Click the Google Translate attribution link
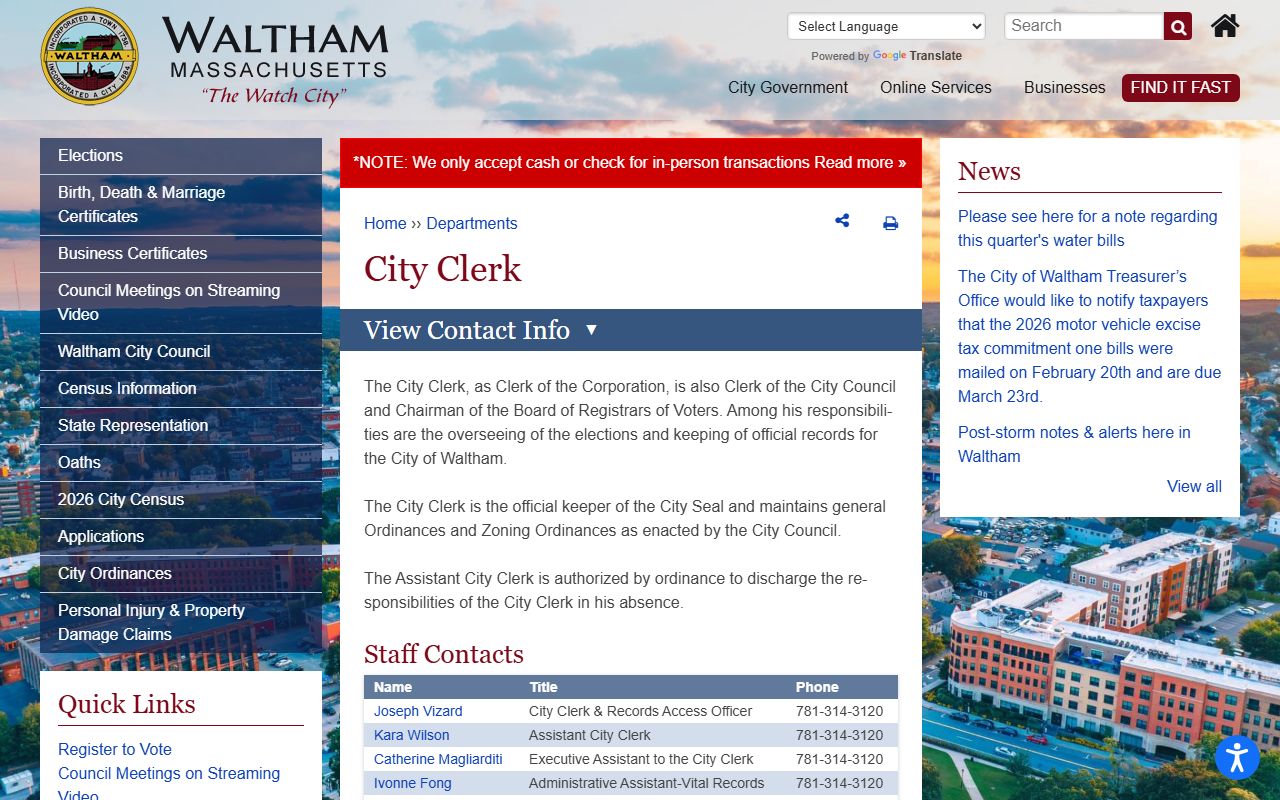 coord(917,56)
